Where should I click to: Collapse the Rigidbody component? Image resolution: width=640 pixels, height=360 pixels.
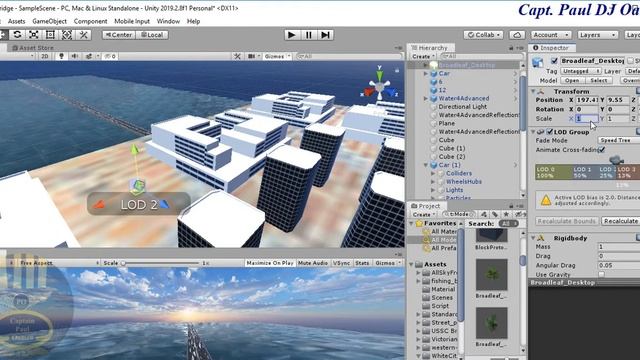pos(533,238)
